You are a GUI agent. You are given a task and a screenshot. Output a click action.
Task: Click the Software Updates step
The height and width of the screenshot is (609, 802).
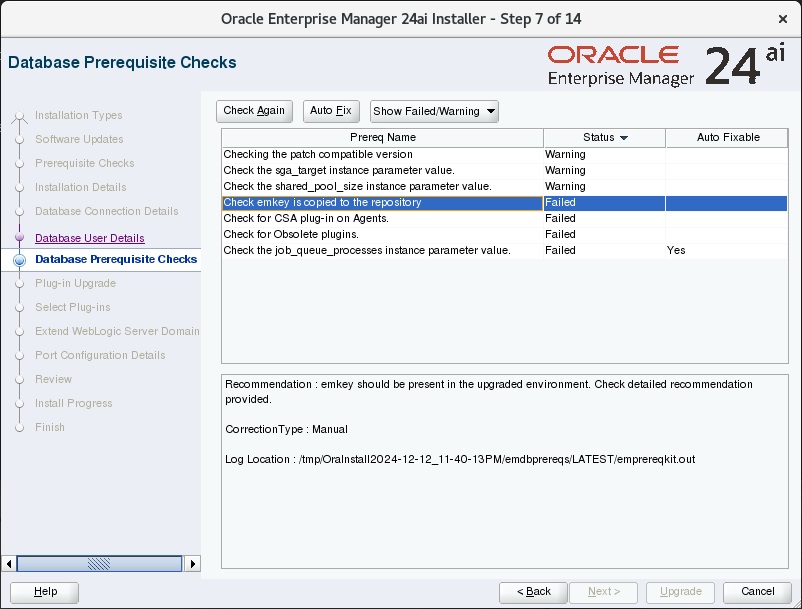coord(79,140)
